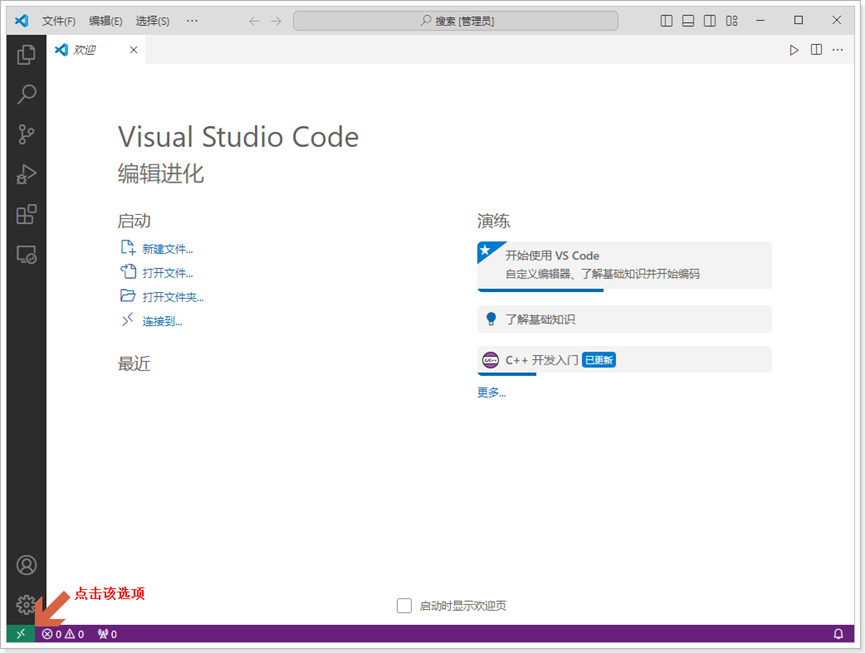Click 打开文件夹... link
This screenshot has height=653, width=865.
click(x=173, y=297)
